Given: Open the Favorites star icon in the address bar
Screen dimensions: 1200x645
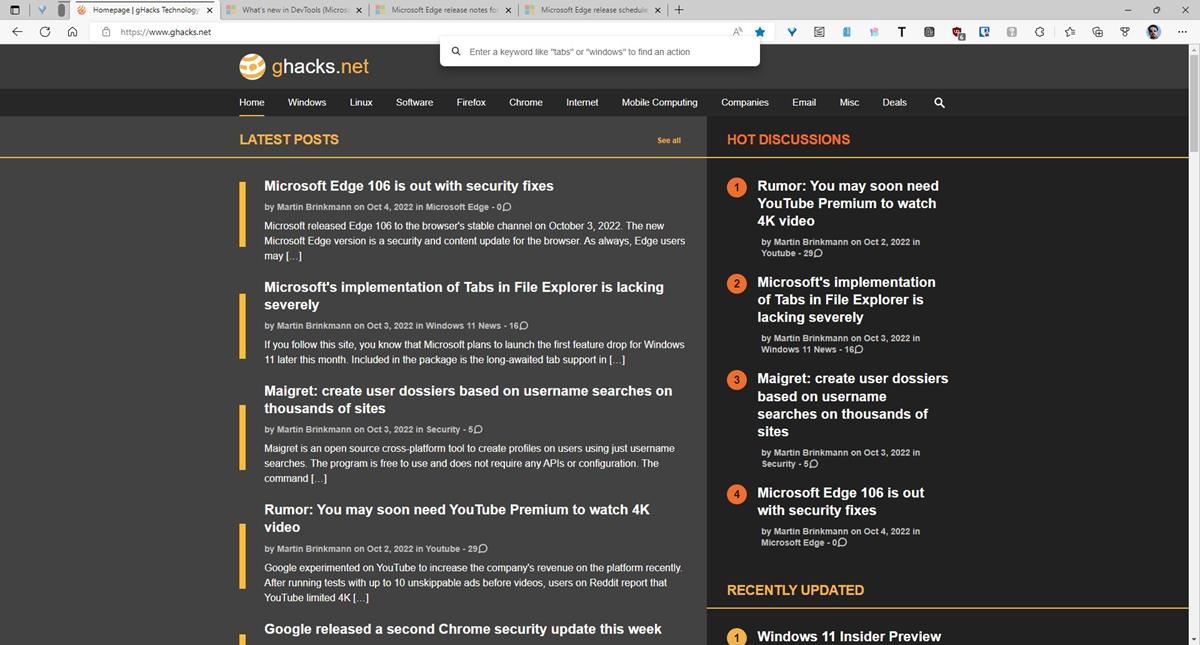Looking at the screenshot, I should click(760, 31).
